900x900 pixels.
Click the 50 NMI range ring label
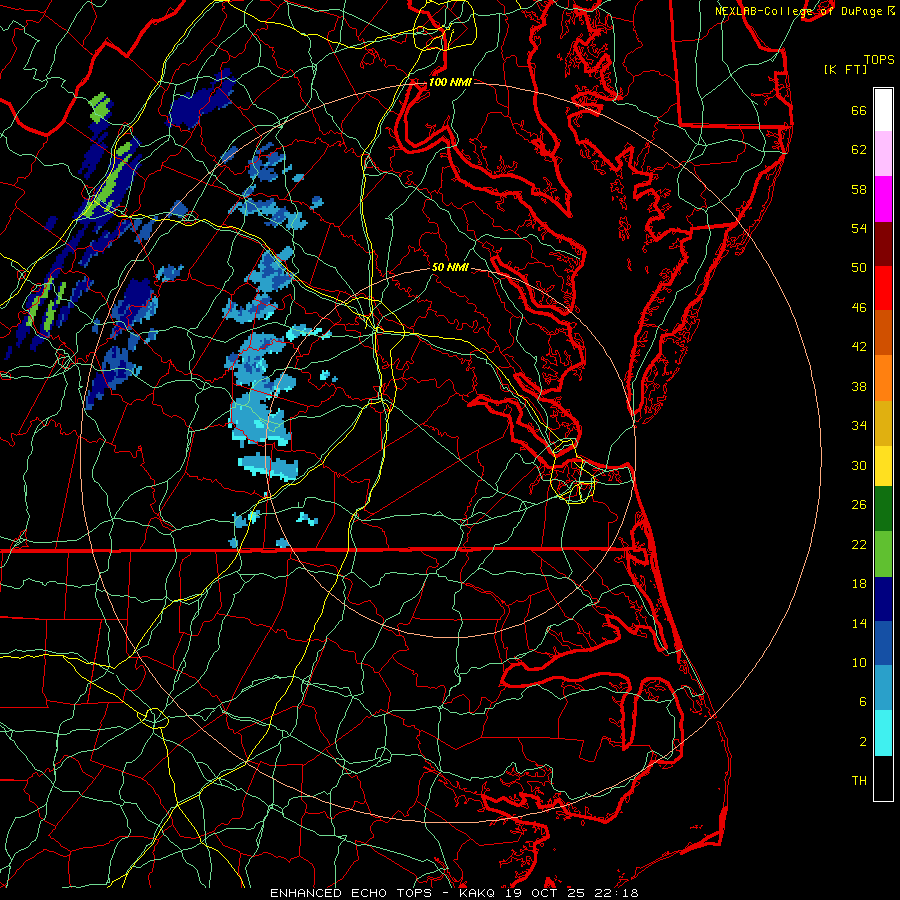pos(450,267)
